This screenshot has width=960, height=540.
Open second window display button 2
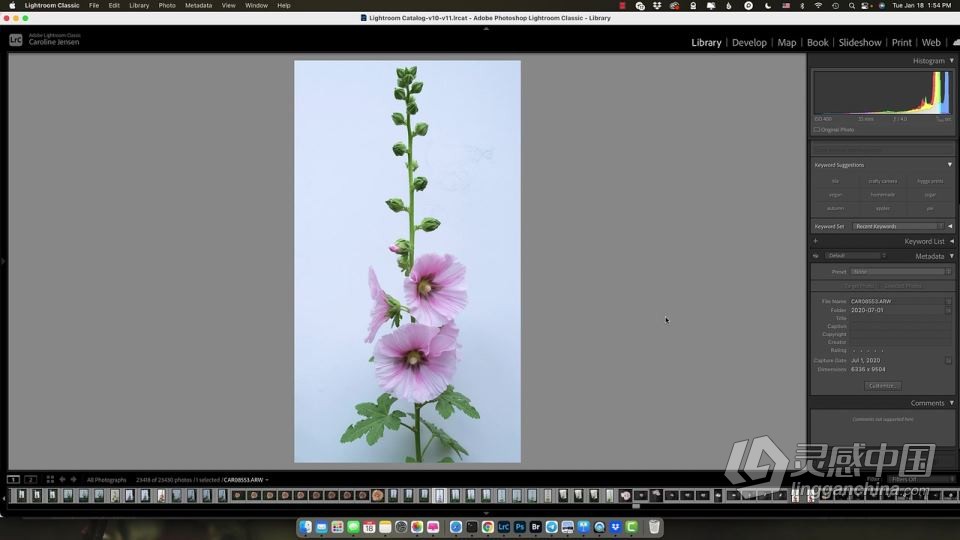point(30,479)
